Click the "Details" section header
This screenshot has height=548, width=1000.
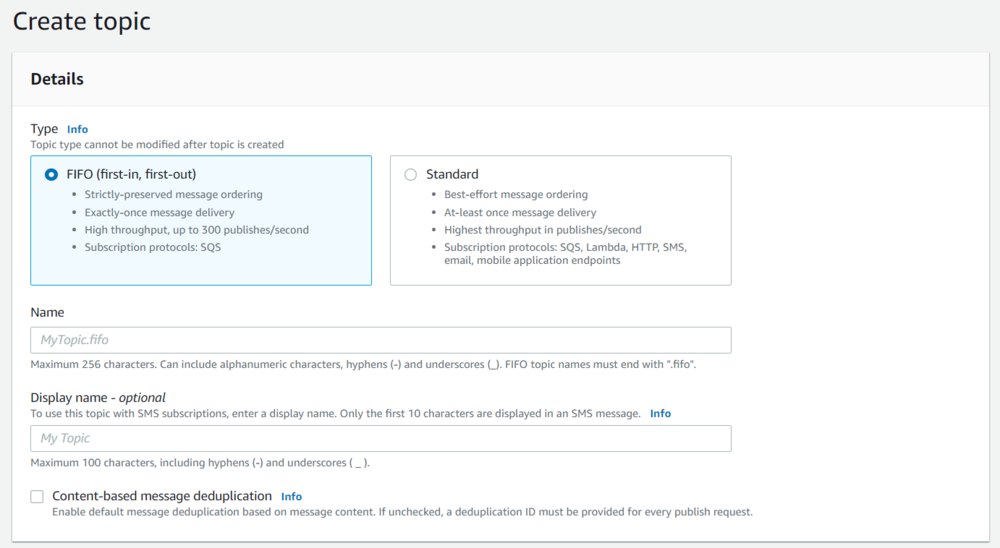(x=57, y=79)
